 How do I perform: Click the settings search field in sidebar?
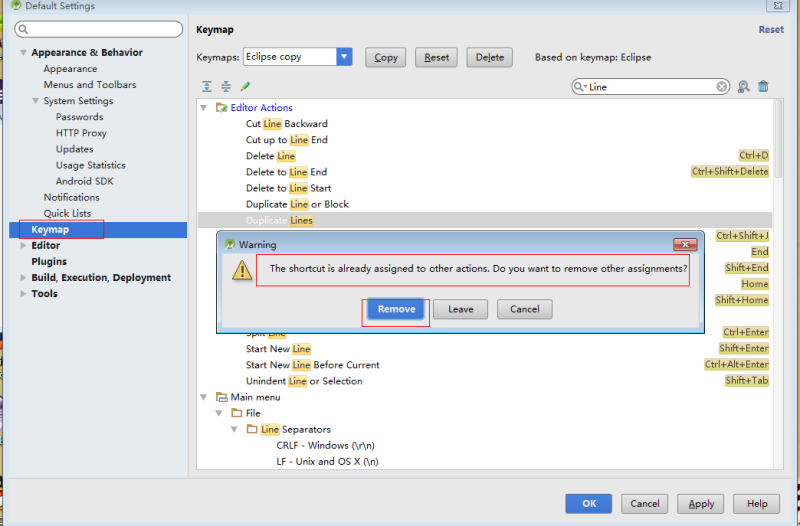point(99,29)
